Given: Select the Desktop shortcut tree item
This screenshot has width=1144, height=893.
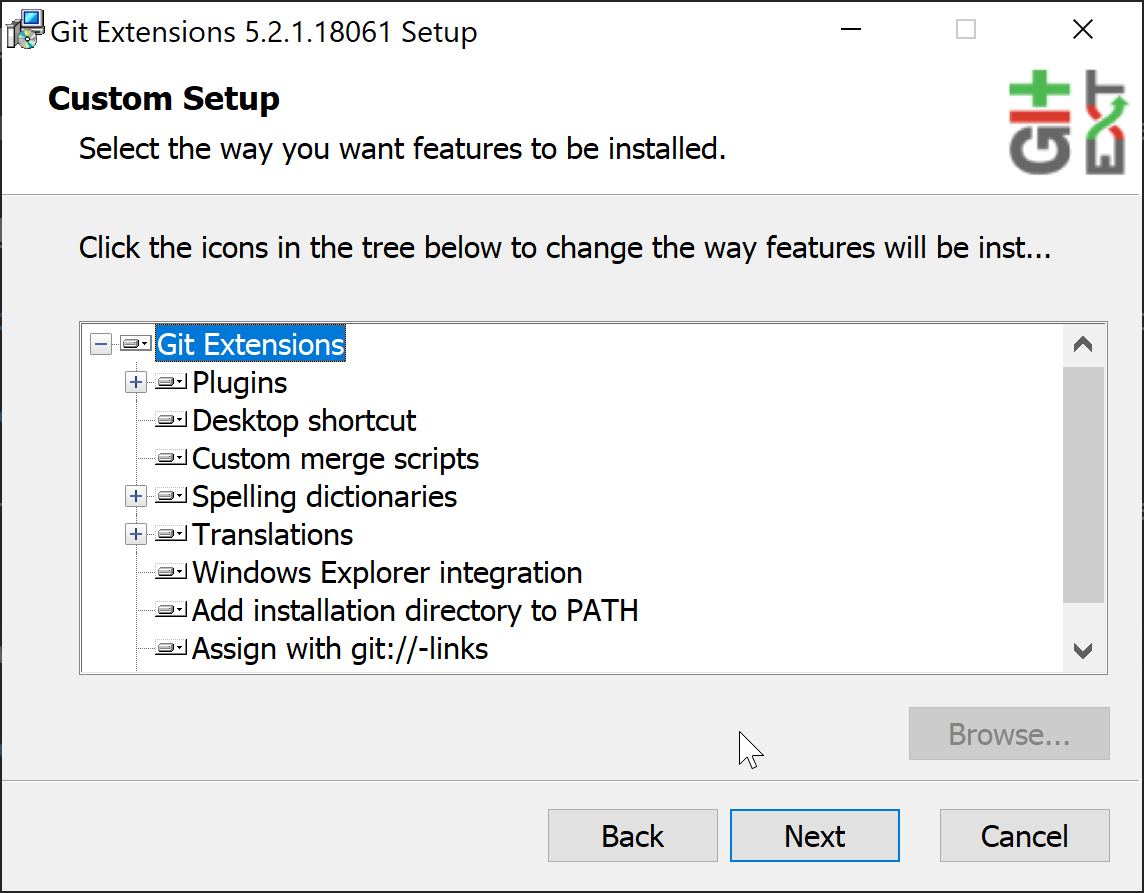Looking at the screenshot, I should pos(304,421).
